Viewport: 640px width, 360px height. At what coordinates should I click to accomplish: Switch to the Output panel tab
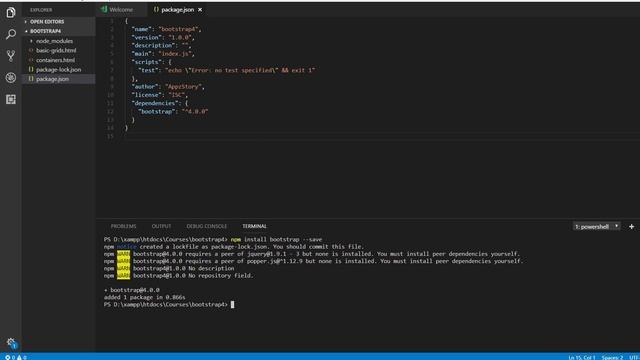point(161,226)
